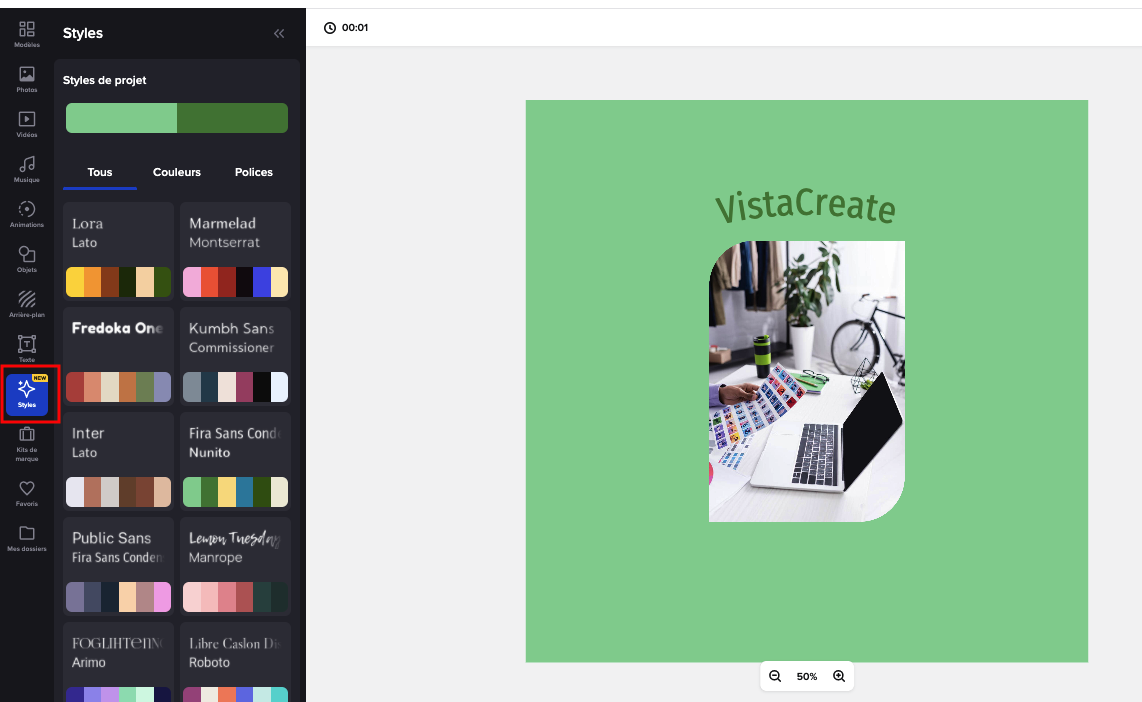Open the Animations panel
Viewport: 1142px width, 702px height.
[27, 215]
